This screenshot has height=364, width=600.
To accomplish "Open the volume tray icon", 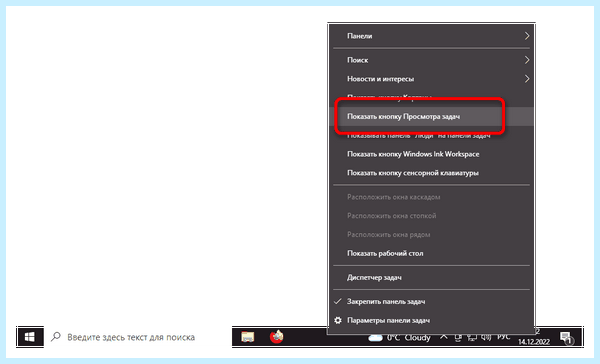I will click(486, 337).
